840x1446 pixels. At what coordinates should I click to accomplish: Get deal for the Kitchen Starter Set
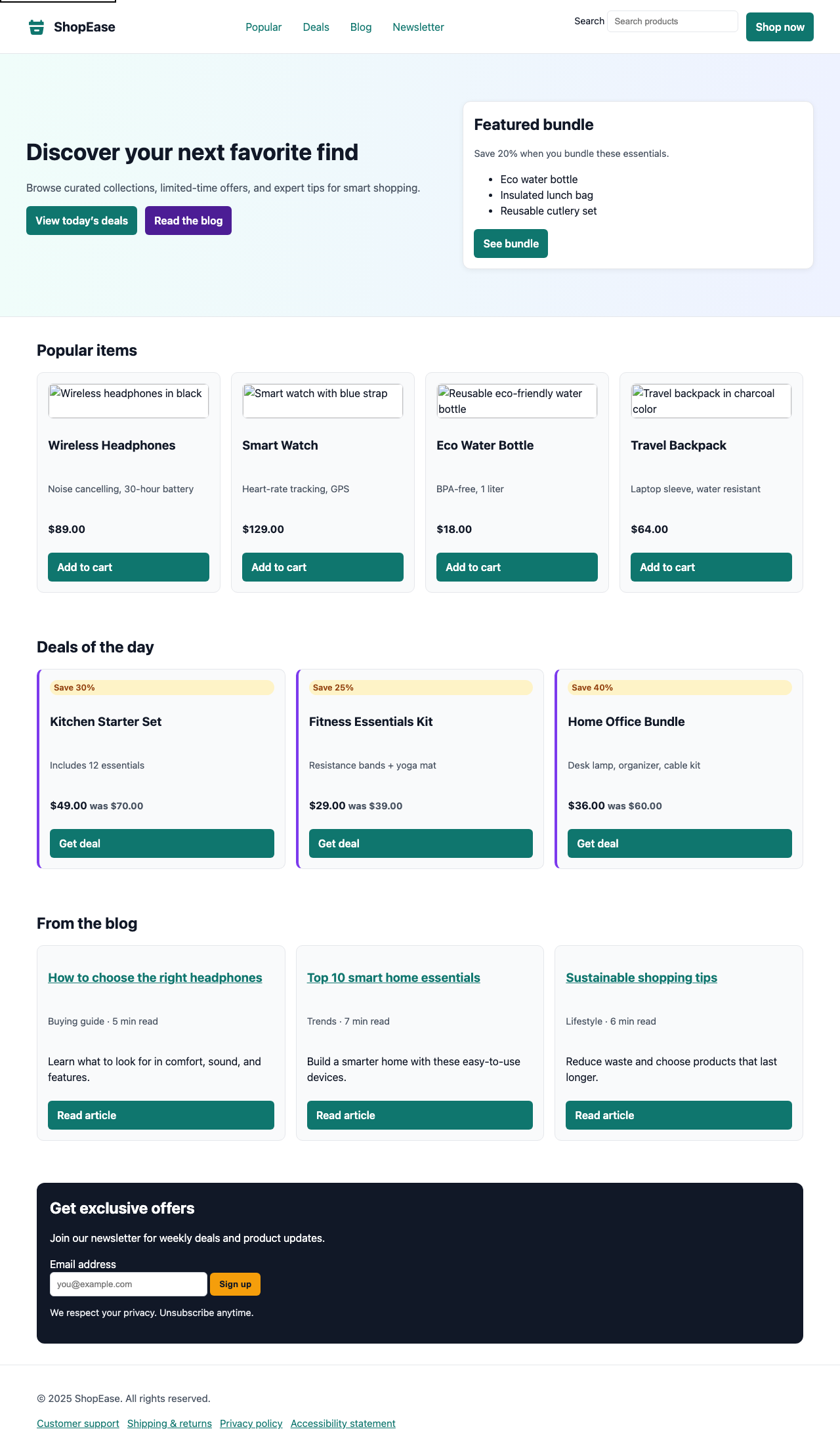coord(161,843)
